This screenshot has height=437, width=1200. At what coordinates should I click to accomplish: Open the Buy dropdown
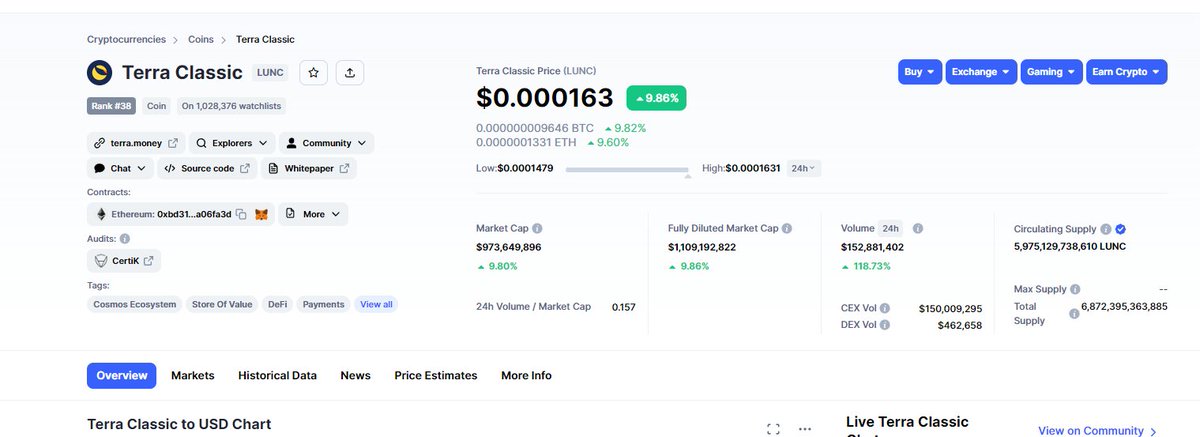pyautogui.click(x=919, y=72)
